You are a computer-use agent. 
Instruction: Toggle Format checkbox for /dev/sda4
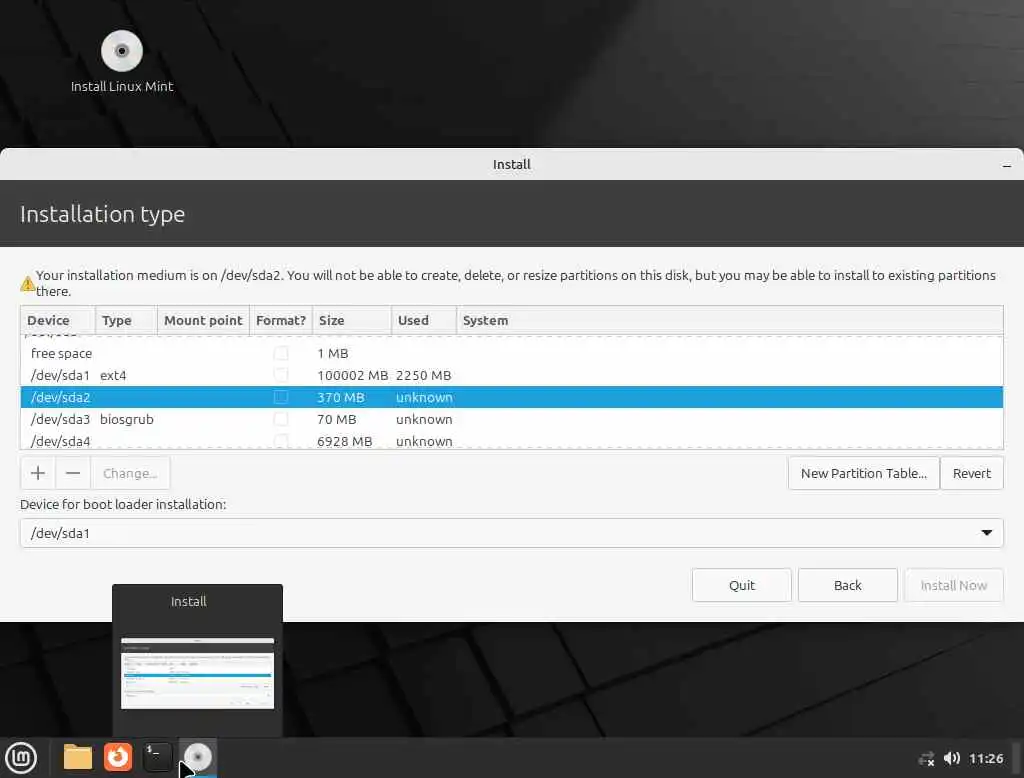pyautogui.click(x=281, y=441)
